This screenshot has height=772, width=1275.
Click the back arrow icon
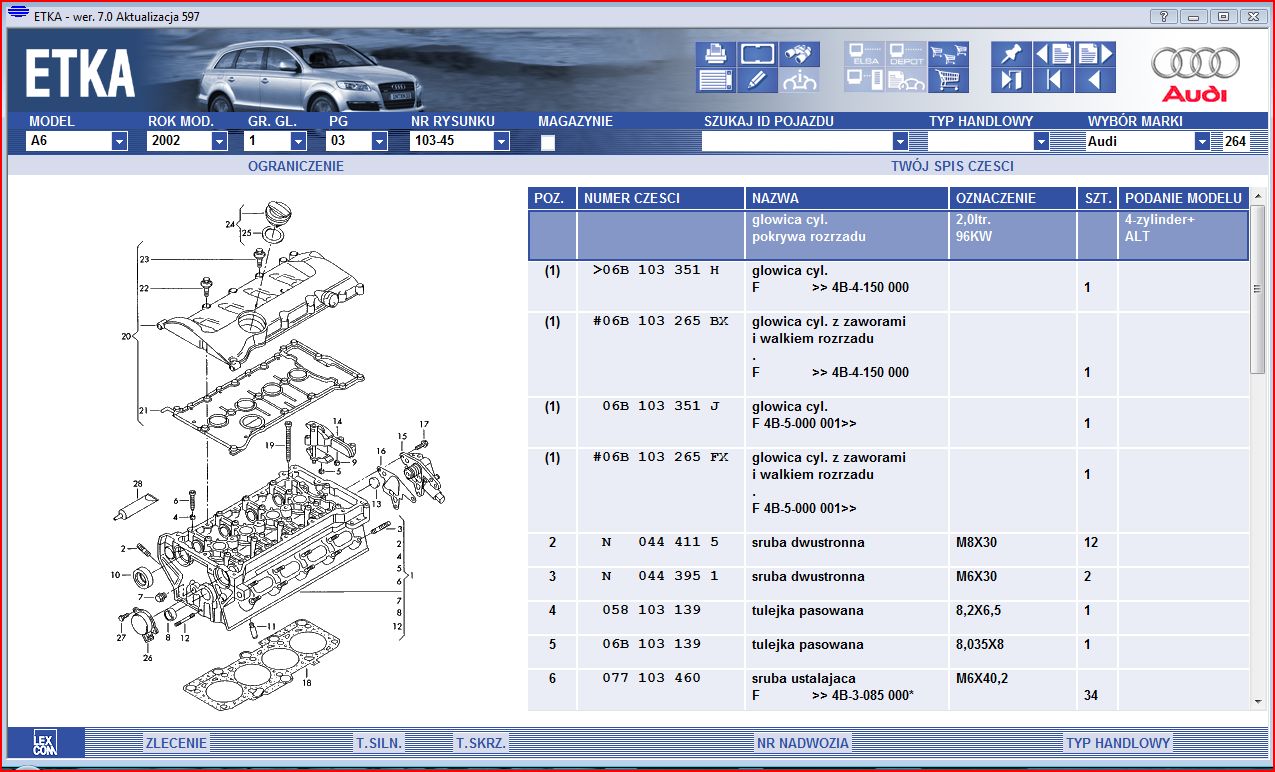point(1095,81)
